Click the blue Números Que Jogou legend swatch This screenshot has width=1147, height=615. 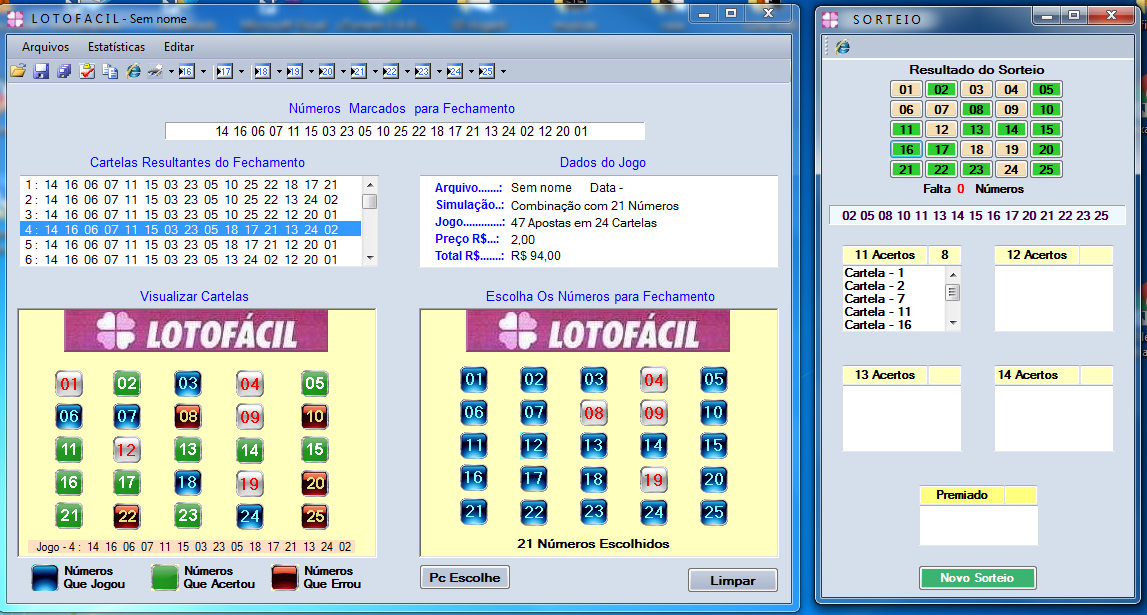pyautogui.click(x=44, y=578)
